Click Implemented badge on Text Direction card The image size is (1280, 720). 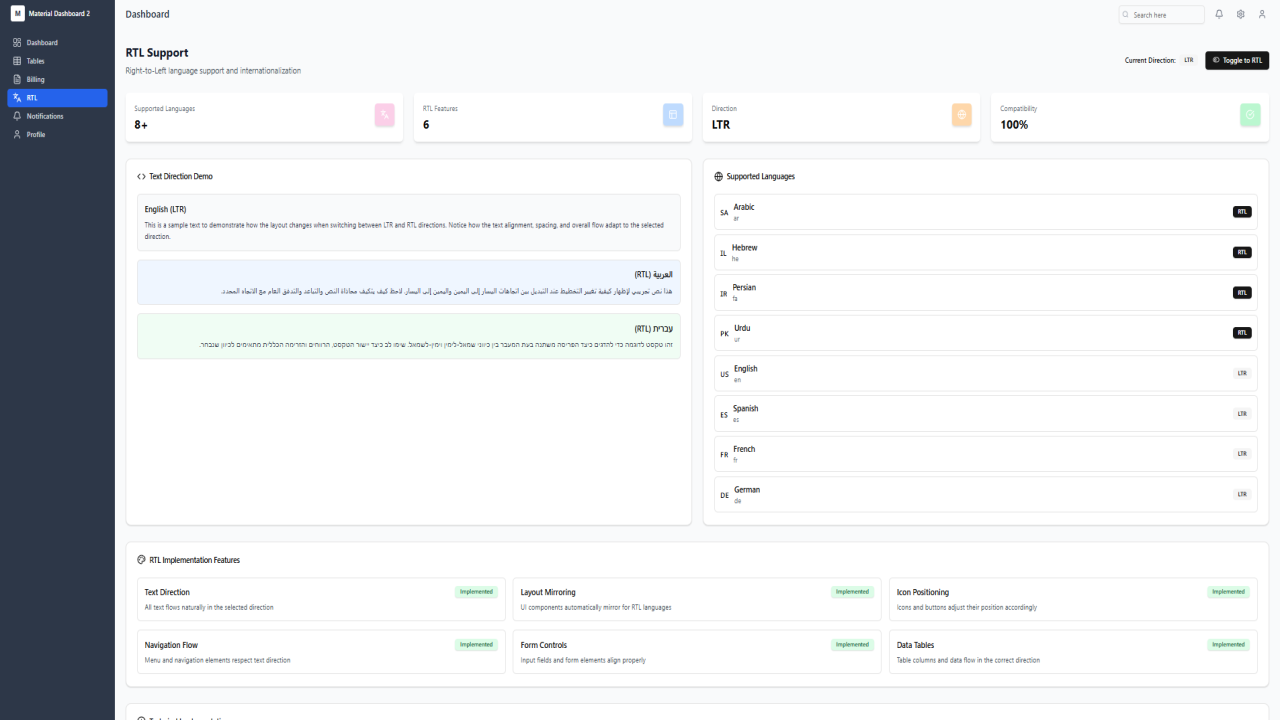point(476,592)
